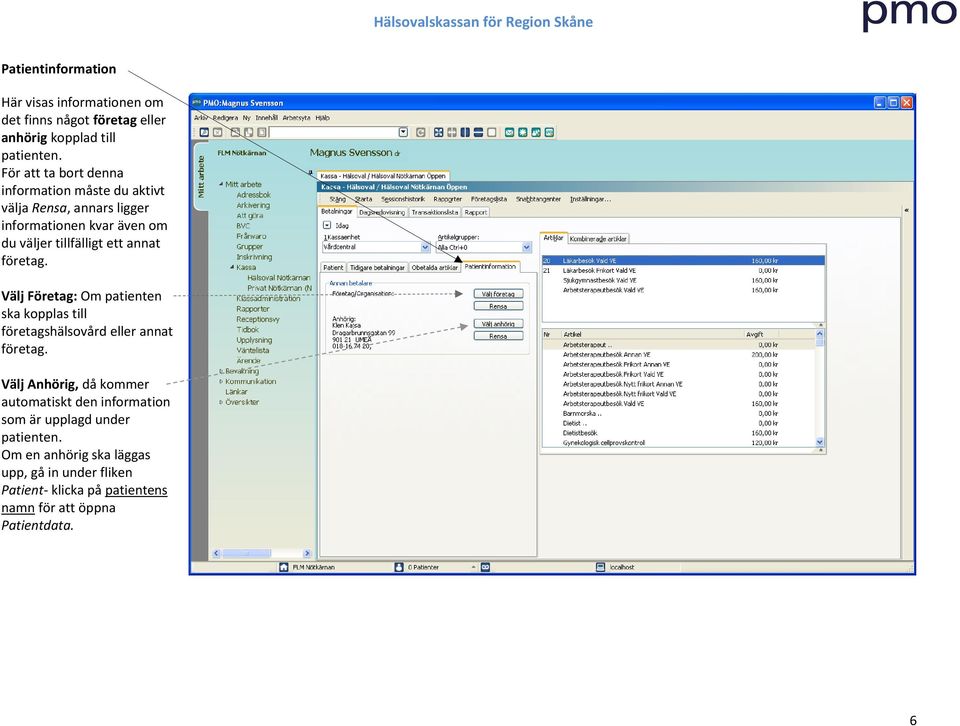Click the vertical split layout icon
This screenshot has height=726, width=960.
tap(465, 132)
